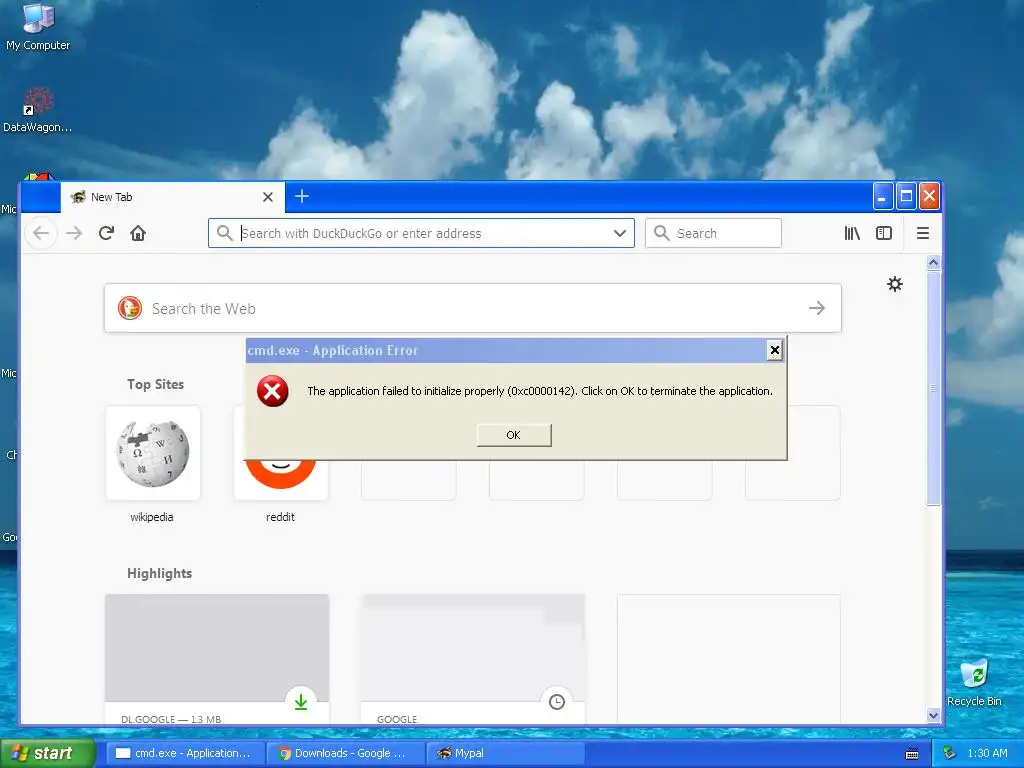
Task: Click the vertical scrollbar thumb
Action: pyautogui.click(x=933, y=388)
